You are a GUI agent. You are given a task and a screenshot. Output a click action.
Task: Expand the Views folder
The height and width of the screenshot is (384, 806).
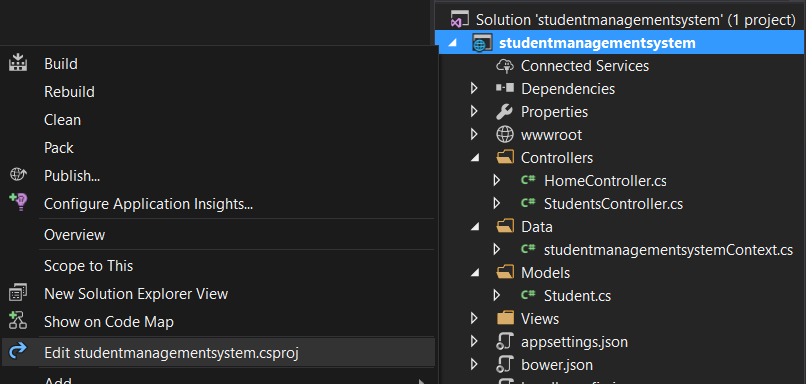474,318
